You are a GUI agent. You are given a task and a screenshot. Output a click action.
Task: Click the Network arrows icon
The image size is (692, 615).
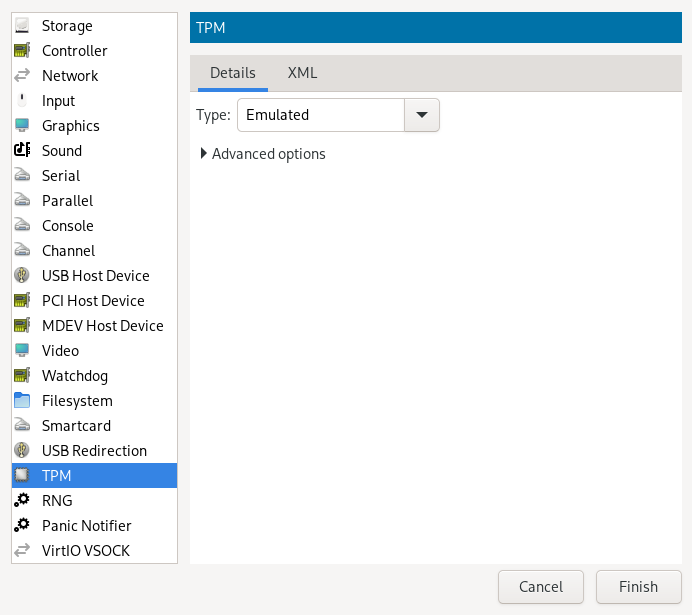point(22,76)
